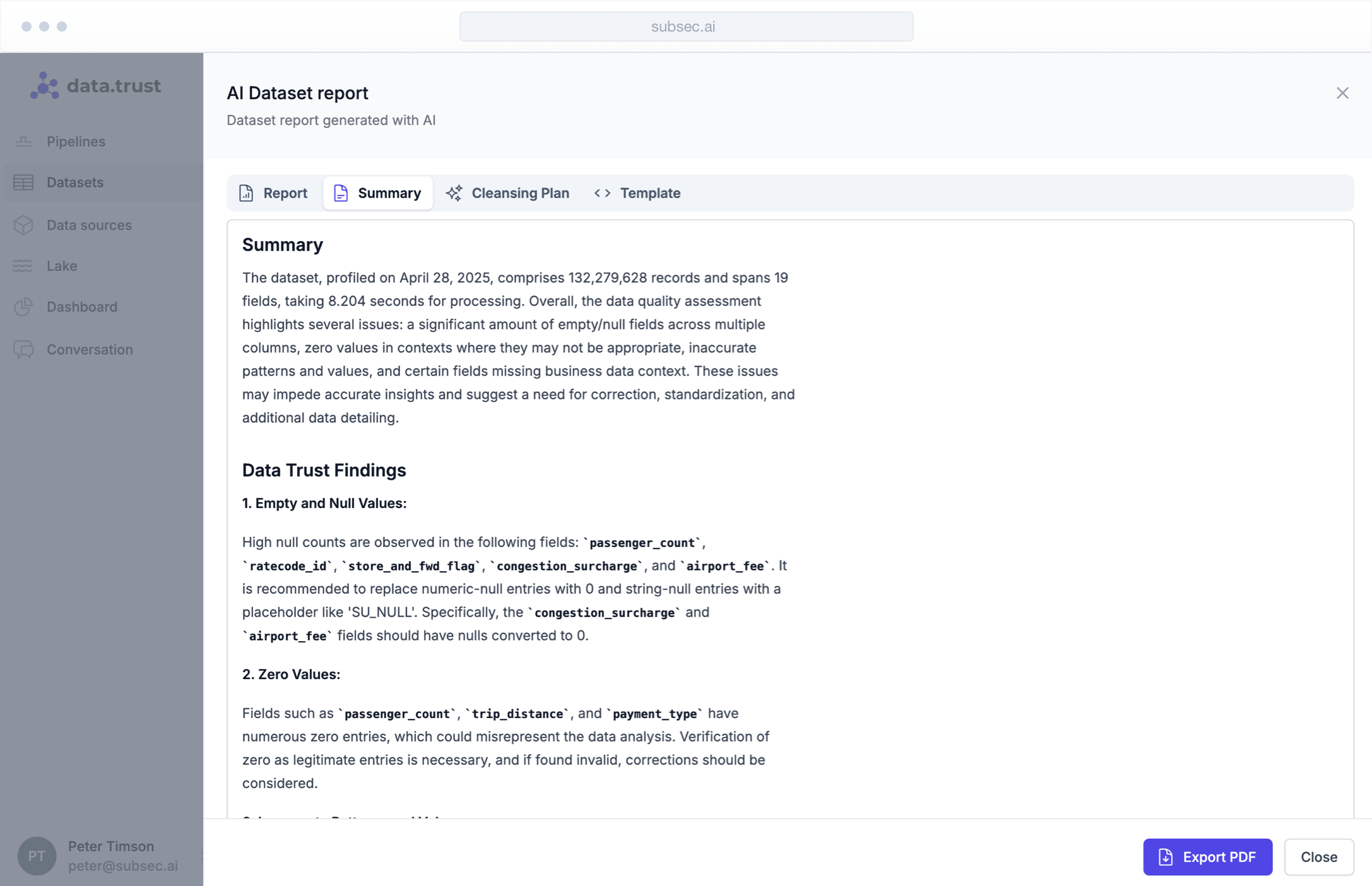Click the subsec.ai address bar
Viewport: 1372px width, 886px height.
[686, 27]
